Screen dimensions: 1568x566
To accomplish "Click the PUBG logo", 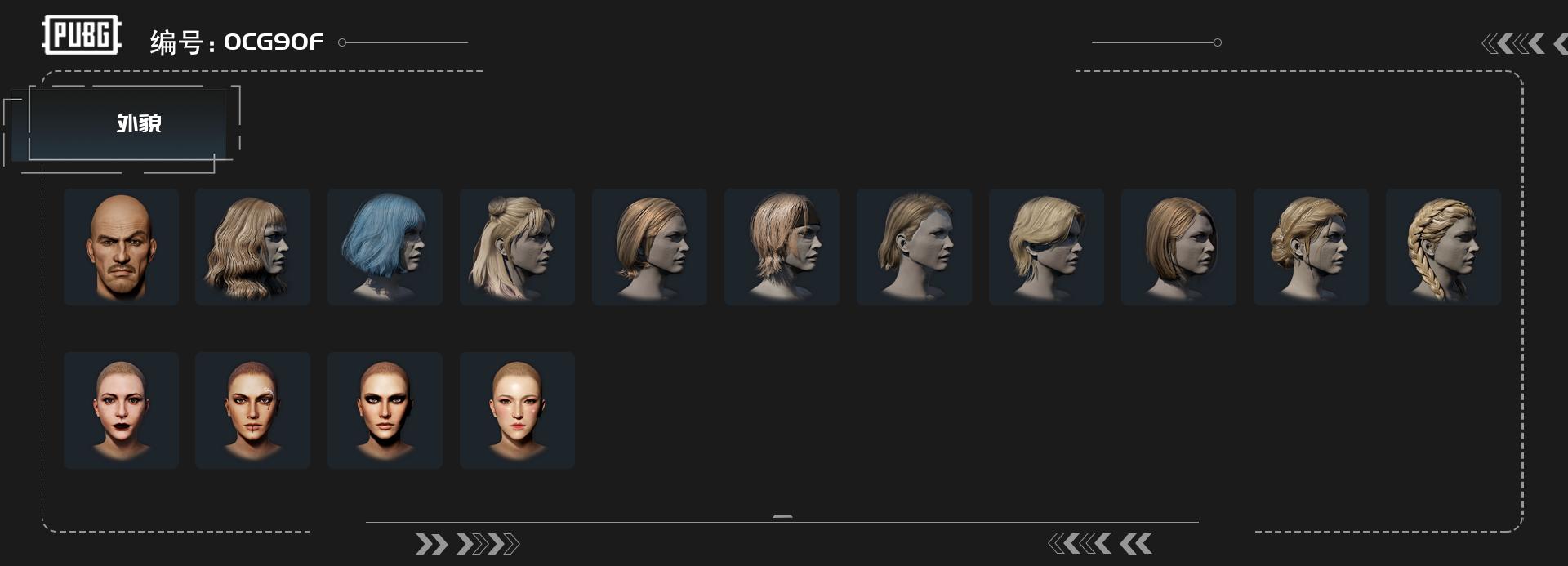I will pyautogui.click(x=82, y=35).
